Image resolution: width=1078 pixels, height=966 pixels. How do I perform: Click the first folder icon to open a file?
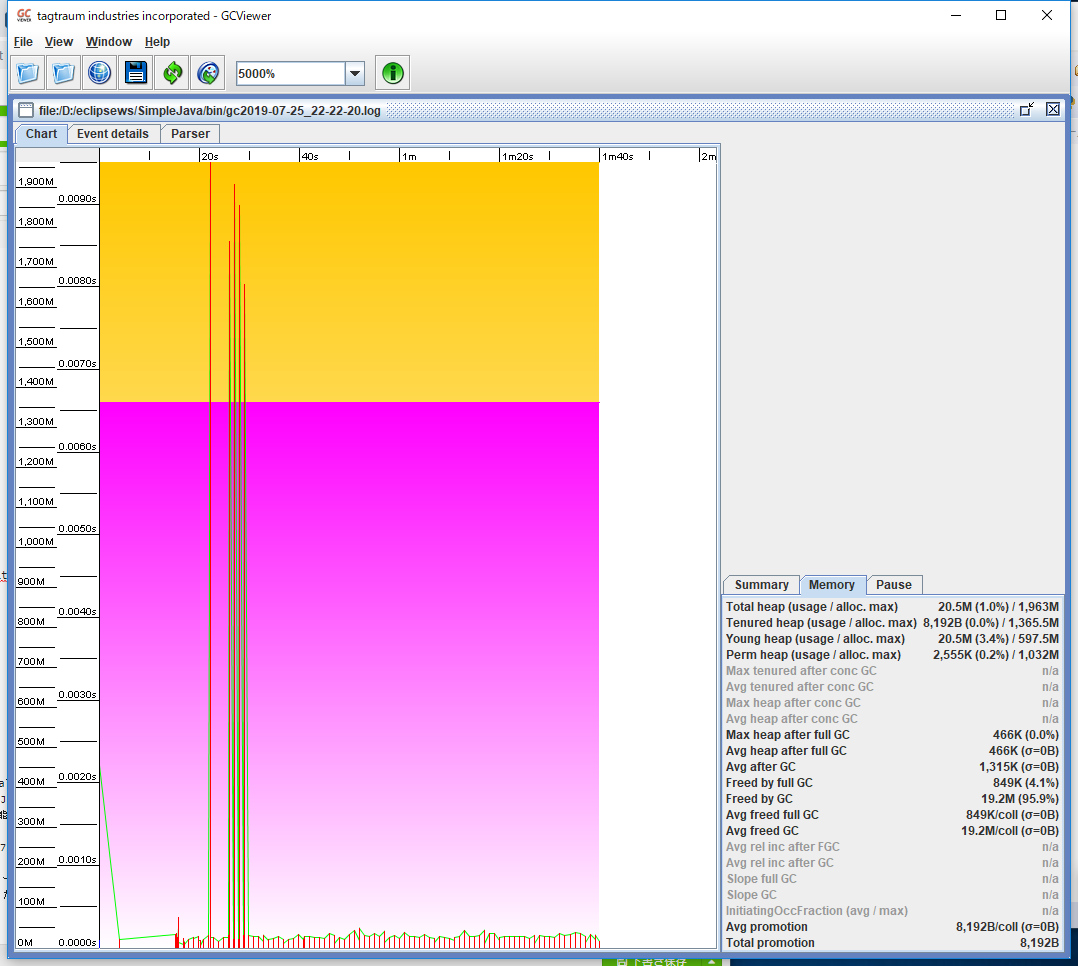(x=27, y=73)
